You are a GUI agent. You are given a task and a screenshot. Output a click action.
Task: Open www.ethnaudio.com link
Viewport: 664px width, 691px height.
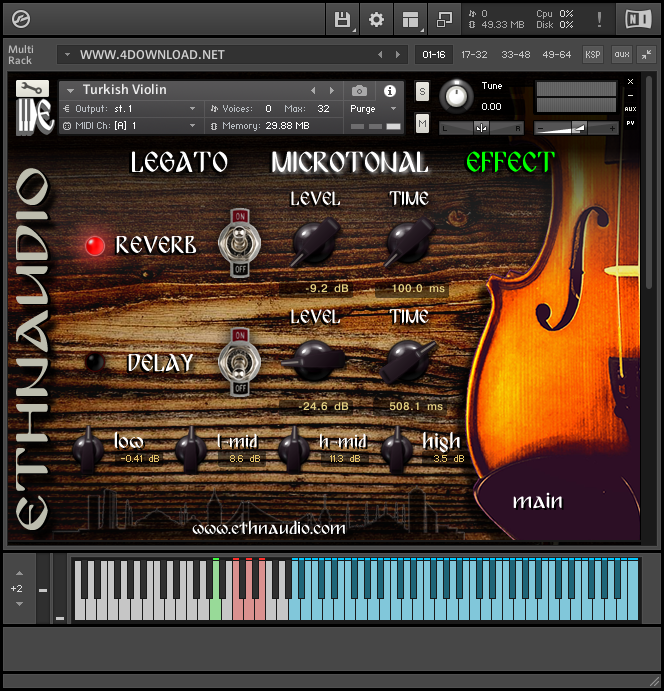269,528
